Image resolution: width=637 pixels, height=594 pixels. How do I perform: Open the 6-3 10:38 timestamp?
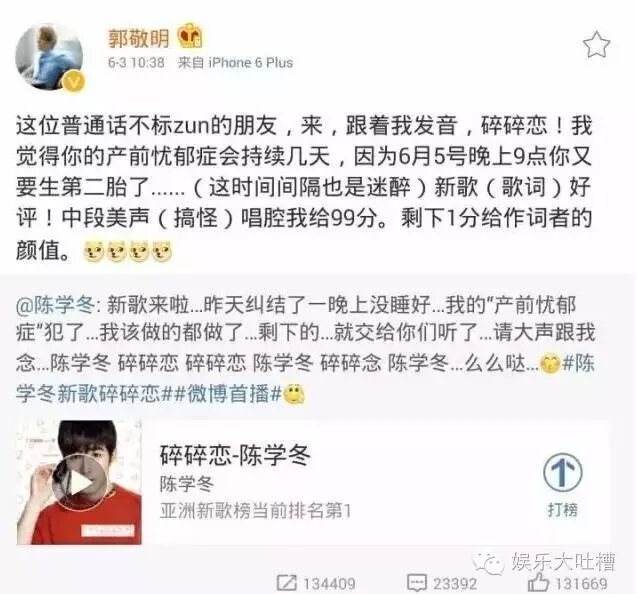pos(136,63)
